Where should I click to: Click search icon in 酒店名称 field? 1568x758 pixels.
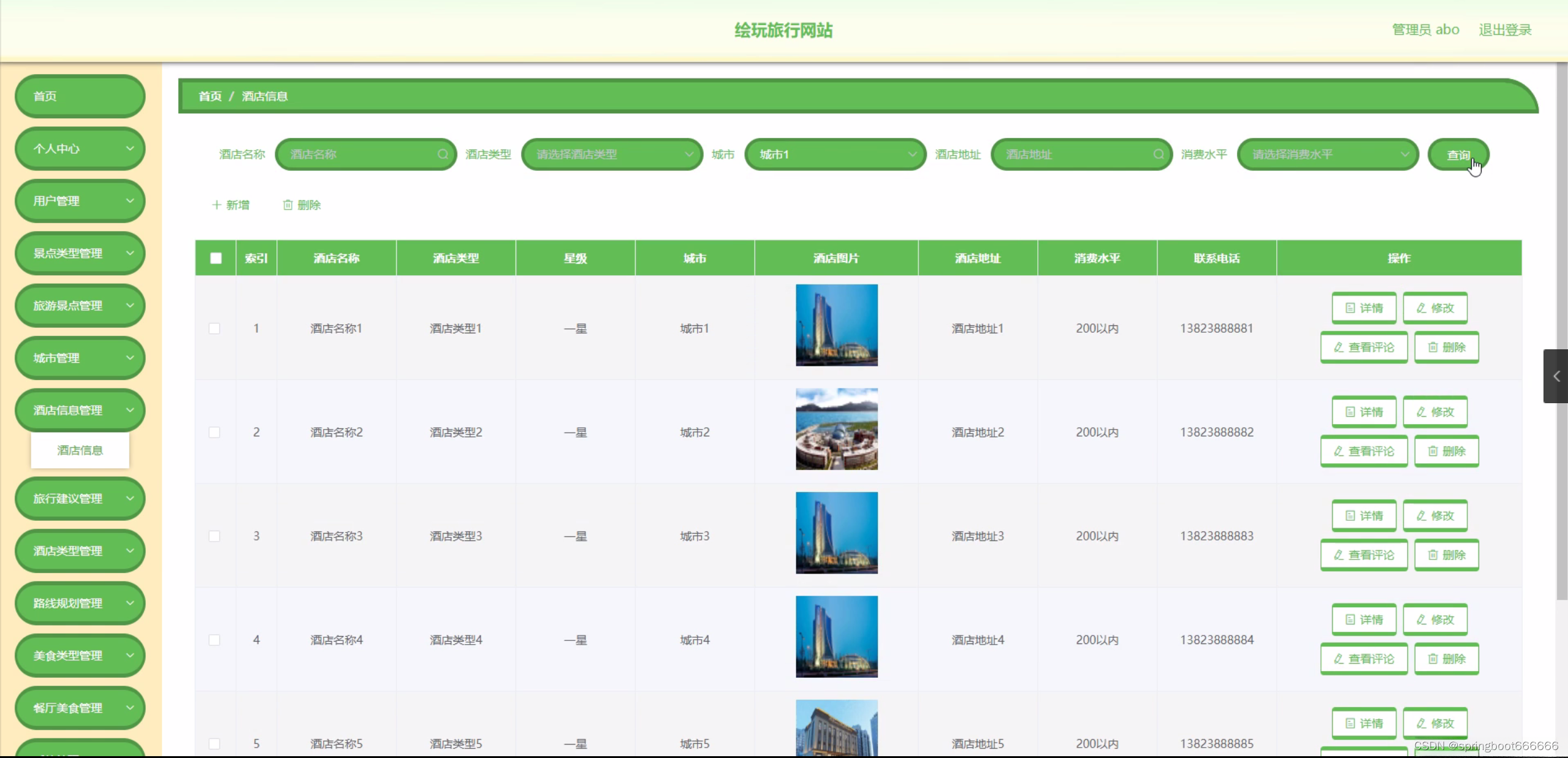tap(443, 154)
